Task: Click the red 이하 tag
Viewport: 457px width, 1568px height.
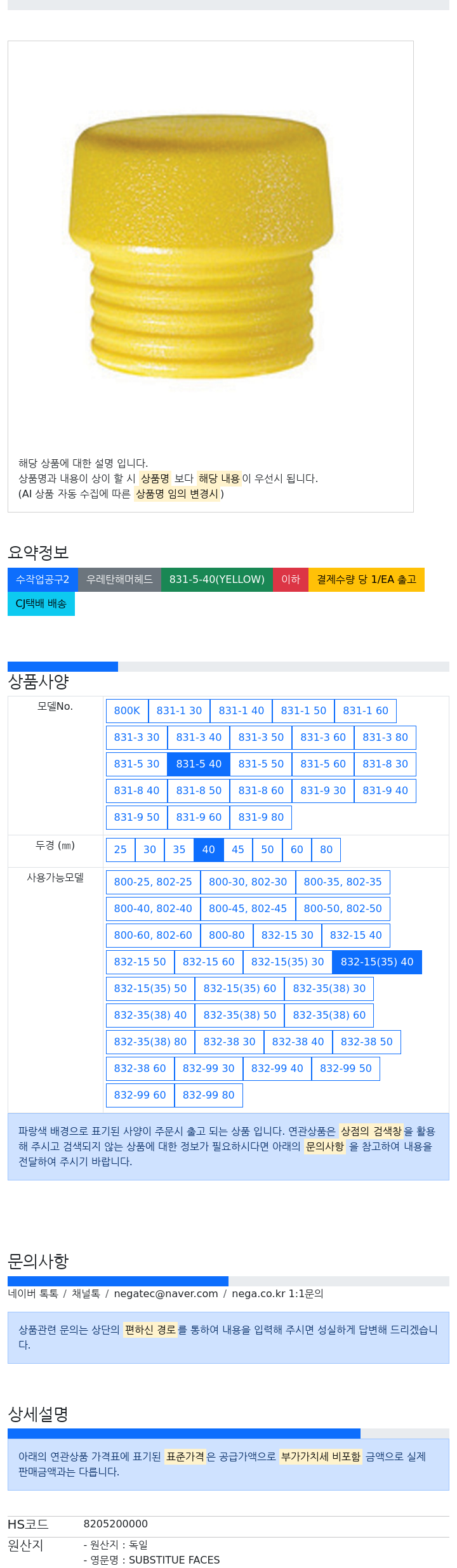Action: (291, 580)
